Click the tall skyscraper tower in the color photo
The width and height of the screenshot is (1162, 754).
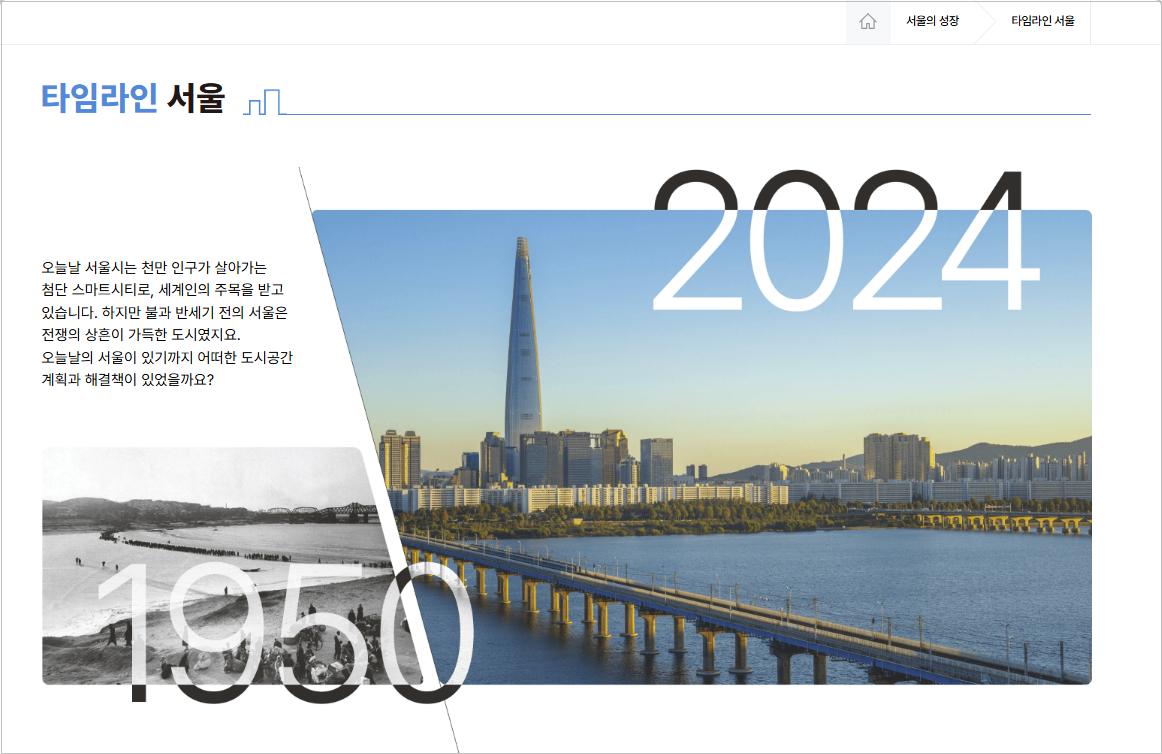[522, 350]
